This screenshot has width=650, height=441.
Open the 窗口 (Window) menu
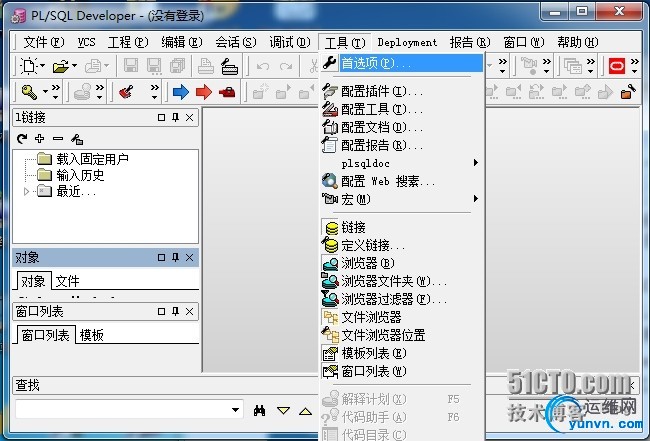(x=524, y=42)
